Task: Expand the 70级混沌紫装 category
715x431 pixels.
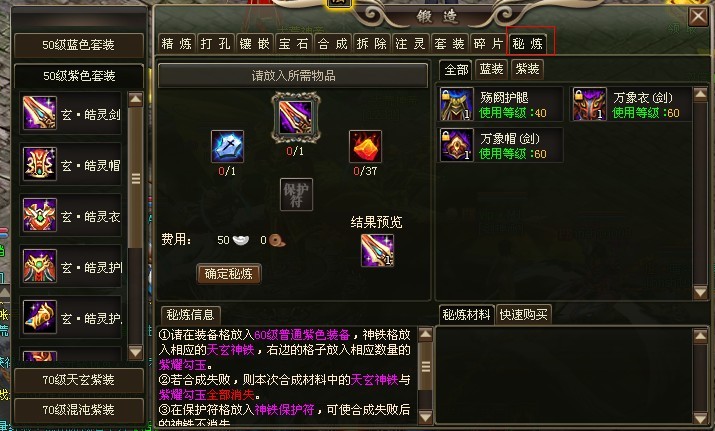Action: 78,410
